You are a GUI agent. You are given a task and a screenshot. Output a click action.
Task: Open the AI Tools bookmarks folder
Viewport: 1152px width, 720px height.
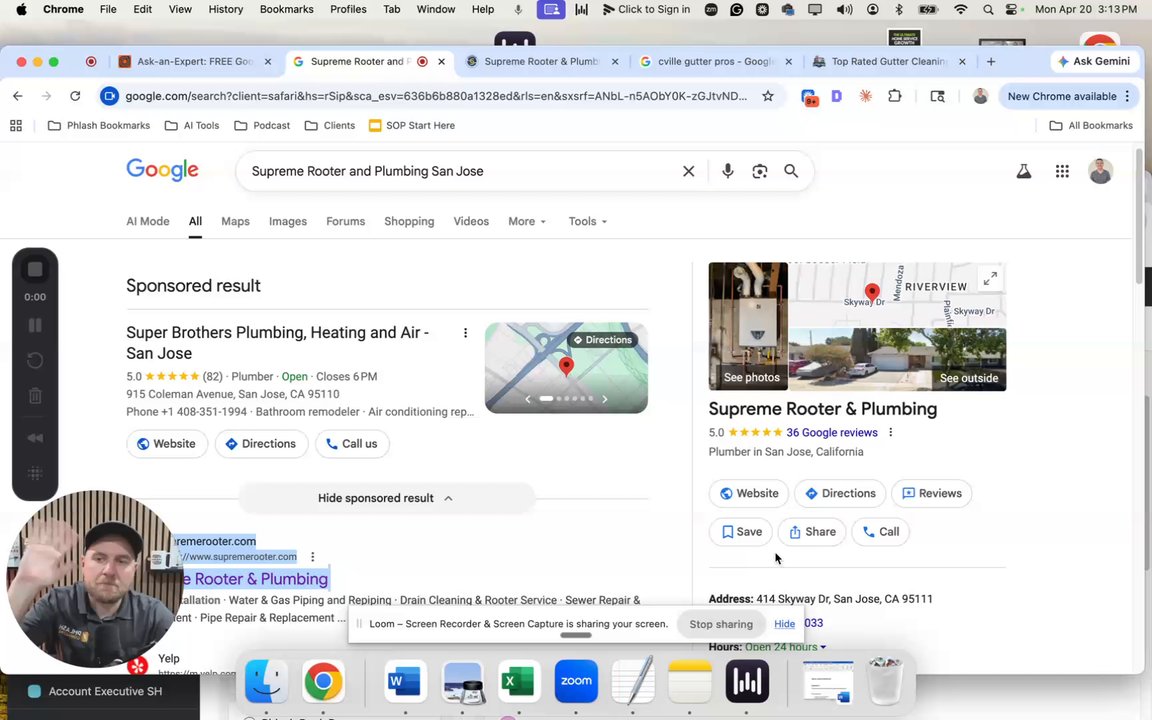(x=192, y=126)
